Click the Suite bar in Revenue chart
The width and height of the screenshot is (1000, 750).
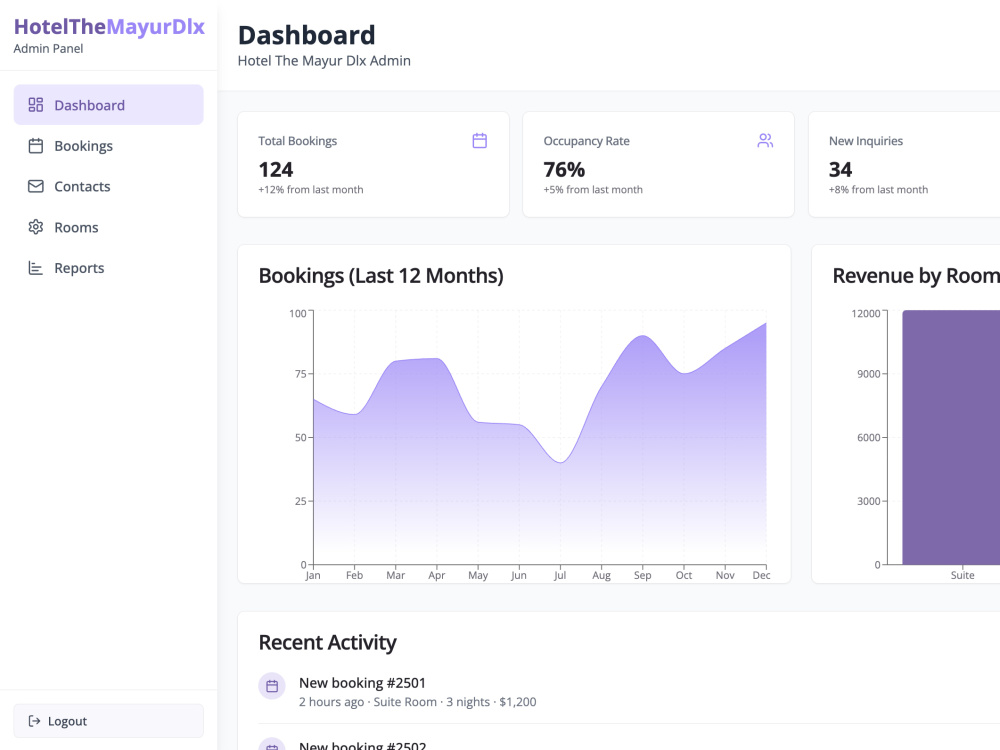[x=951, y=438]
